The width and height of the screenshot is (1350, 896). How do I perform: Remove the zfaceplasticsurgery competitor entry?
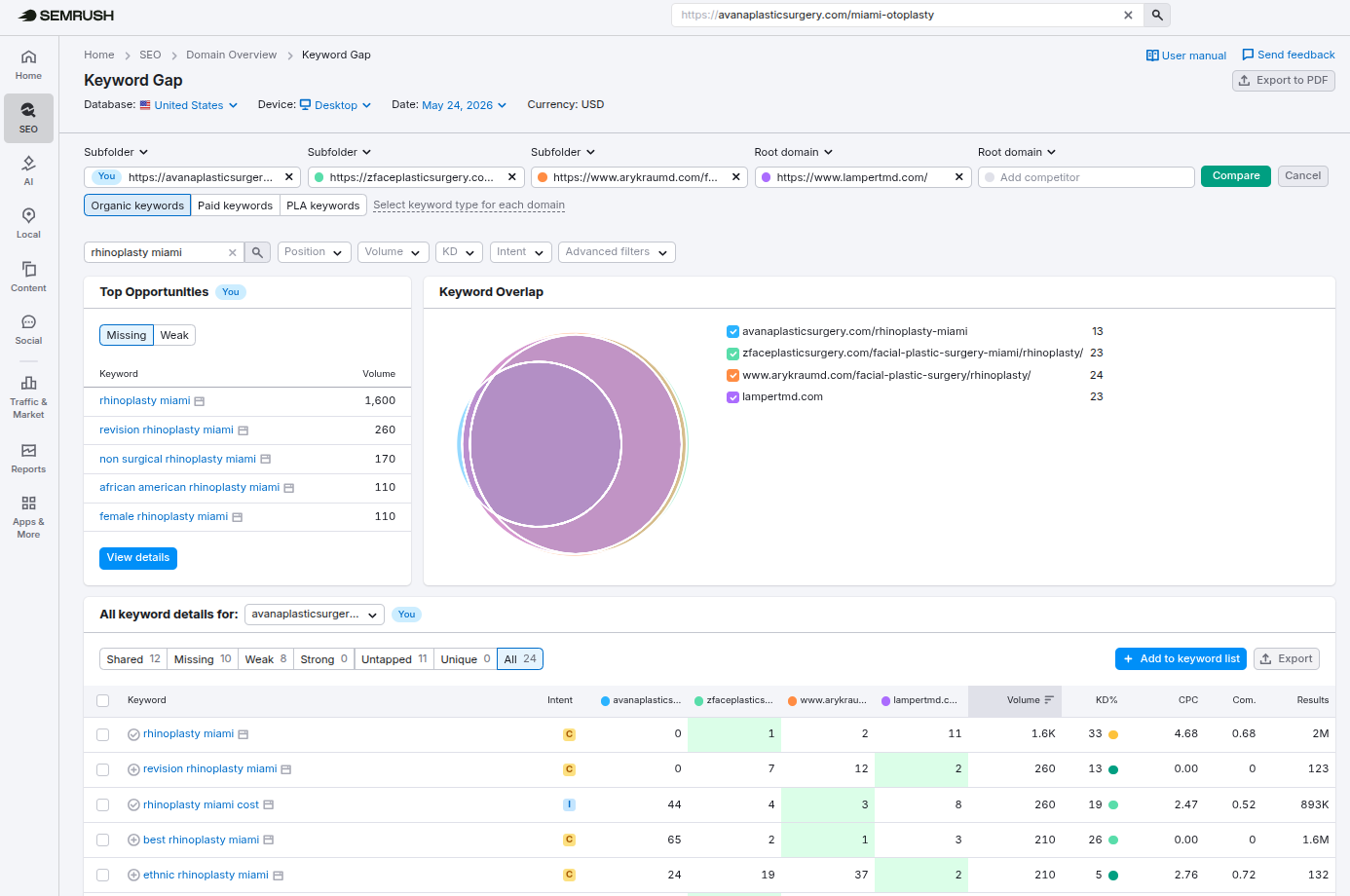click(512, 177)
